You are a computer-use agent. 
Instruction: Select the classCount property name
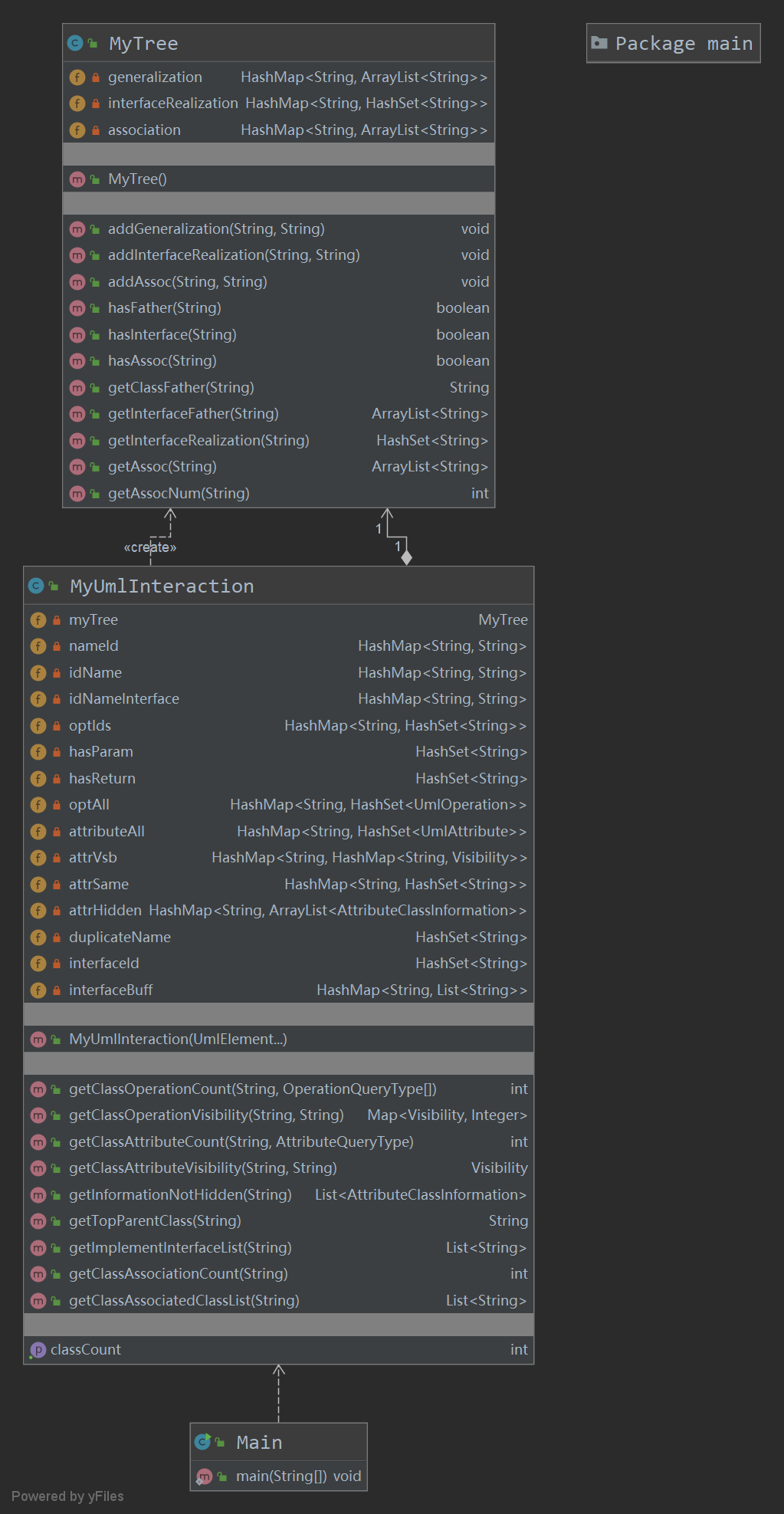tap(86, 1350)
